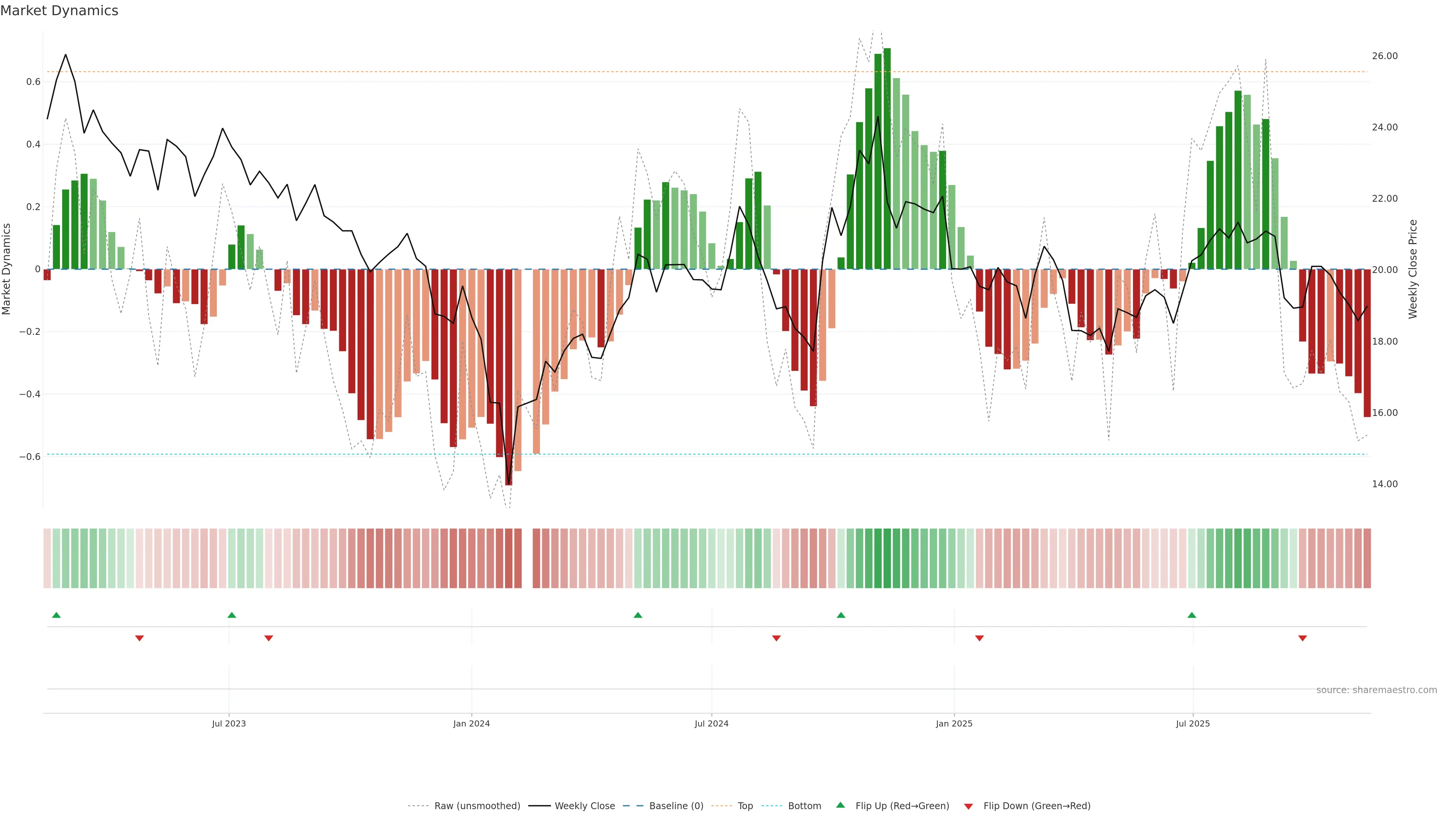Screen dimensions: 1456x819
Task: Click the Weekly Close Price axis title
Action: (1412, 269)
